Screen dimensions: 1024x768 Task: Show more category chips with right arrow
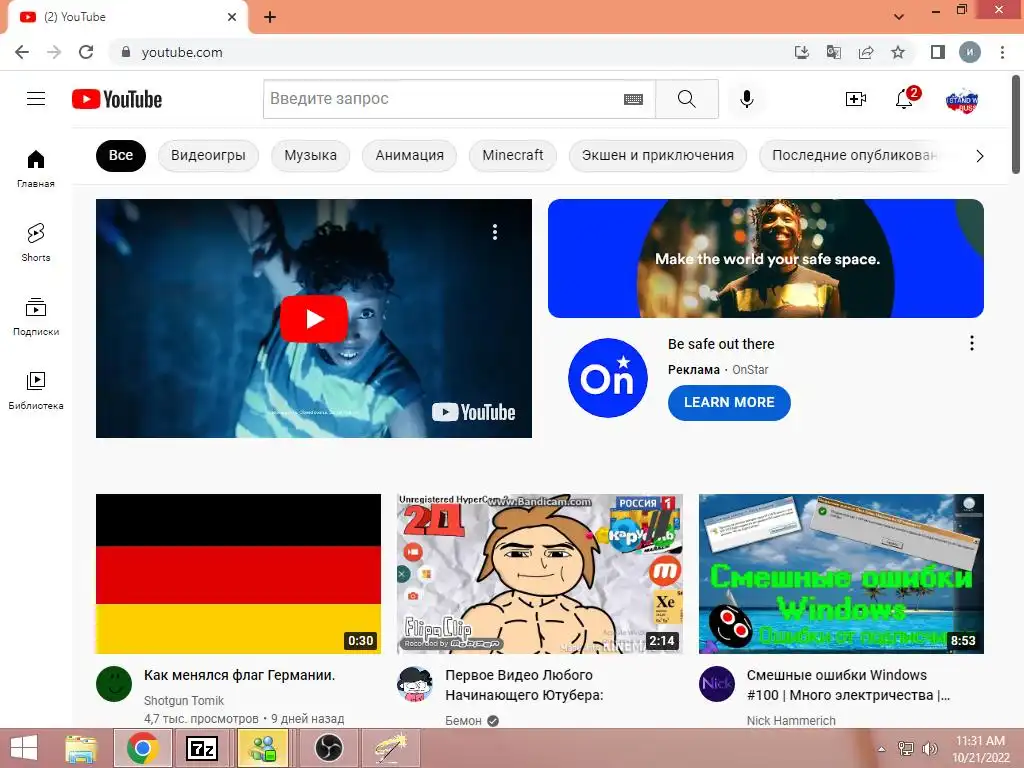980,156
